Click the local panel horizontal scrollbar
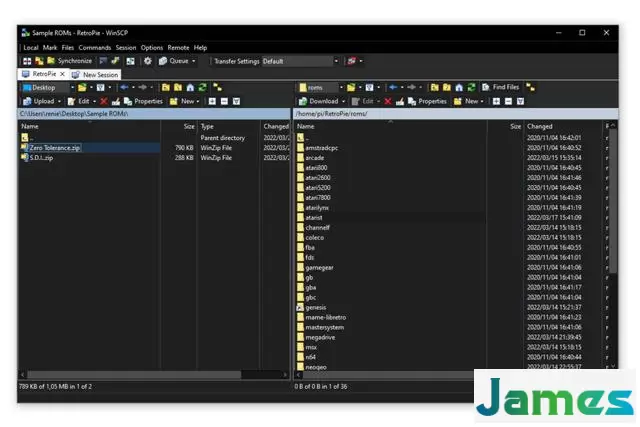The image size is (640, 427). (x=134, y=374)
